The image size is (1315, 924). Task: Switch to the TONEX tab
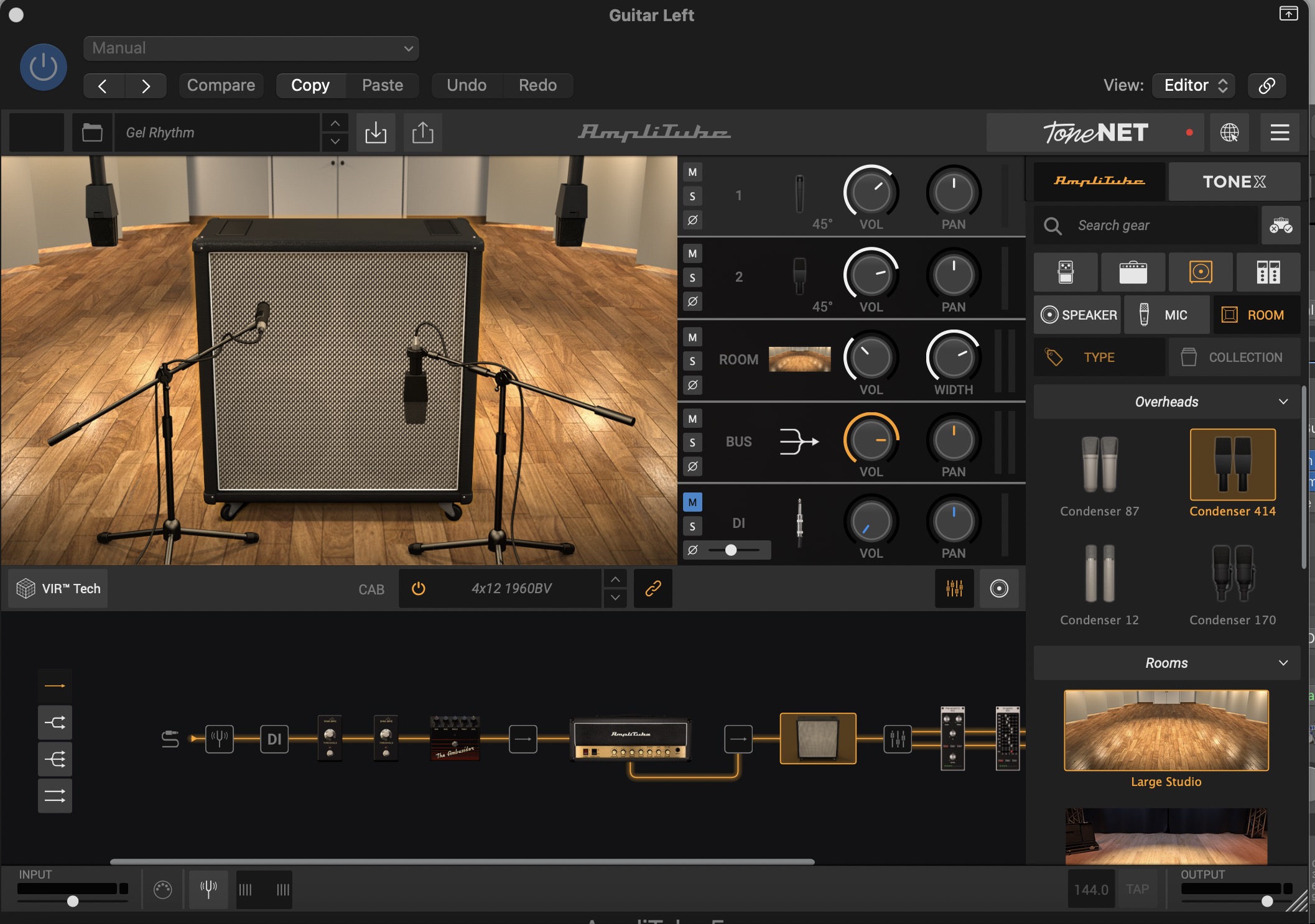click(1234, 182)
